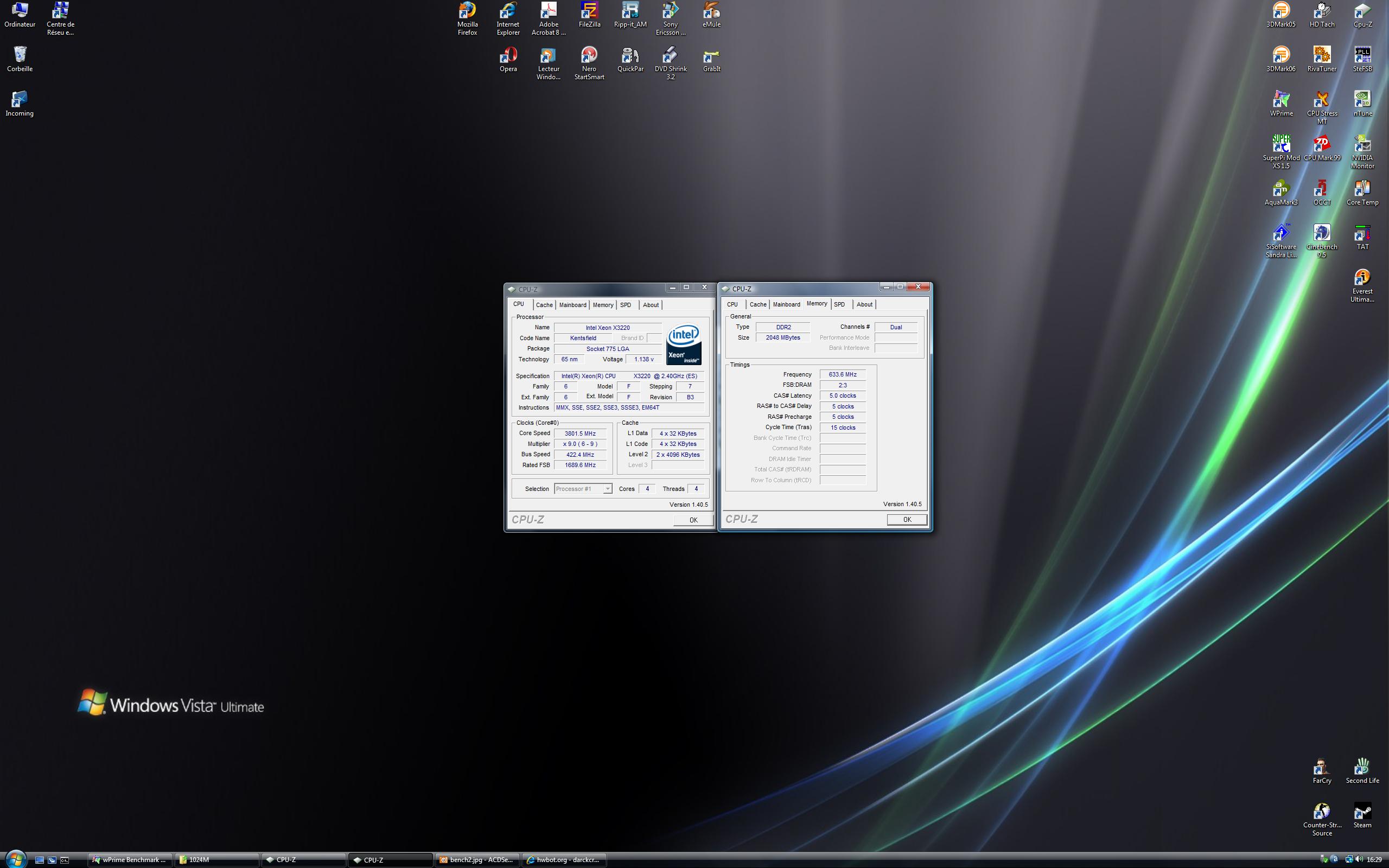This screenshot has width=1389, height=868.
Task: Click the Incoming folder icon
Action: 20,104
